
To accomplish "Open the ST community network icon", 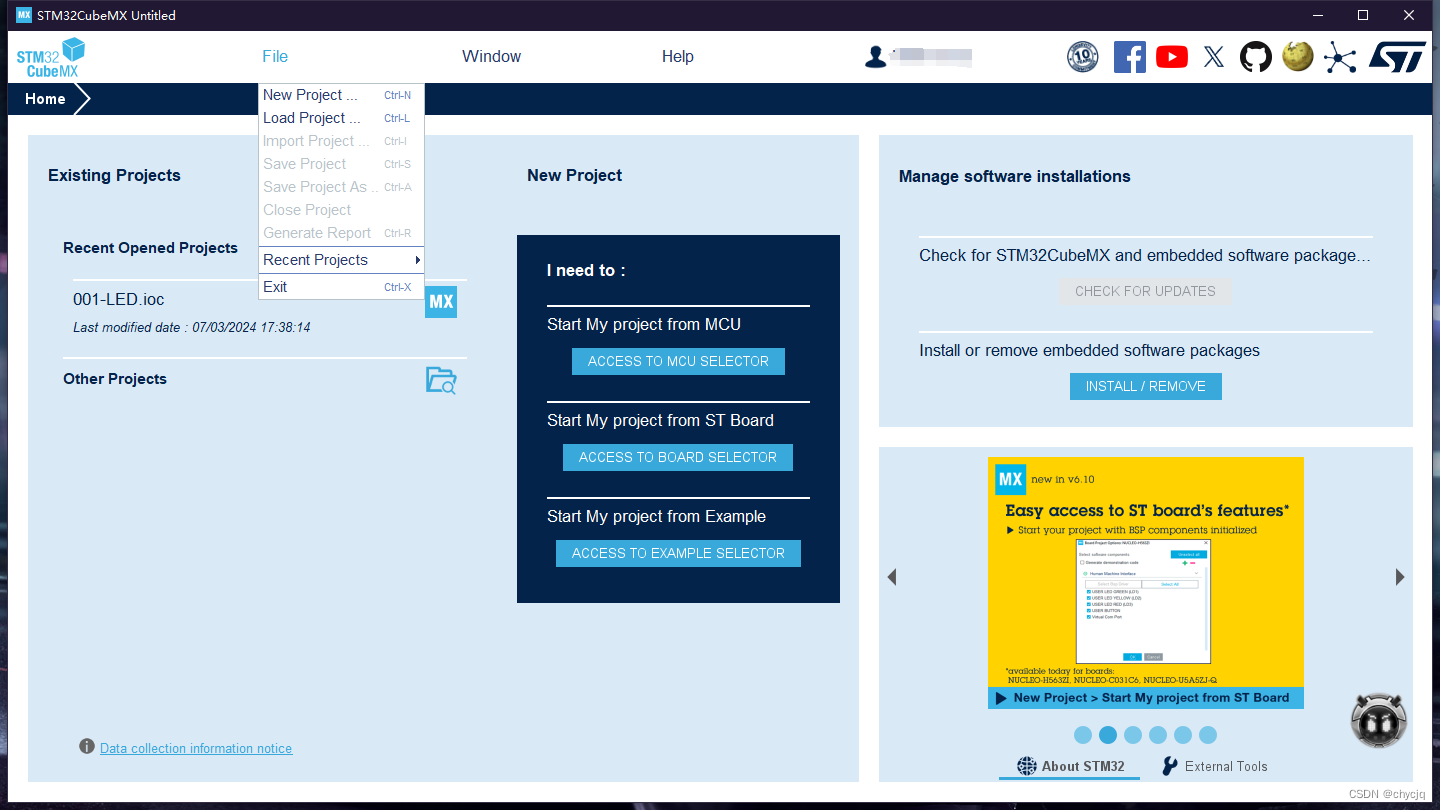I will [1340, 57].
